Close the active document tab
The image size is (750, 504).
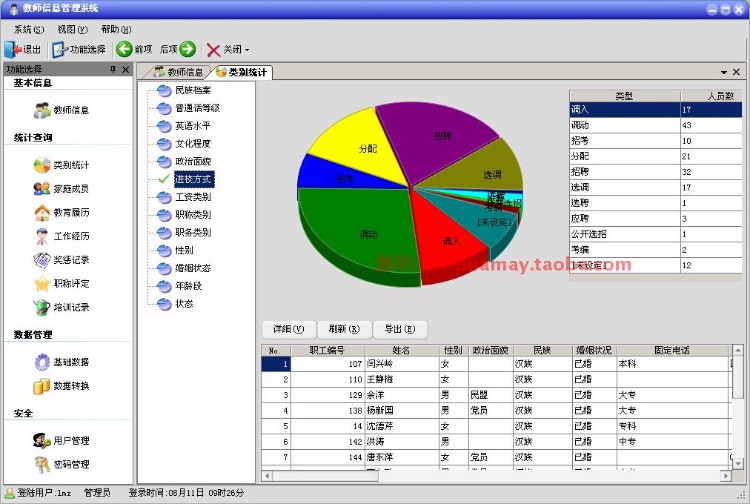[737, 72]
